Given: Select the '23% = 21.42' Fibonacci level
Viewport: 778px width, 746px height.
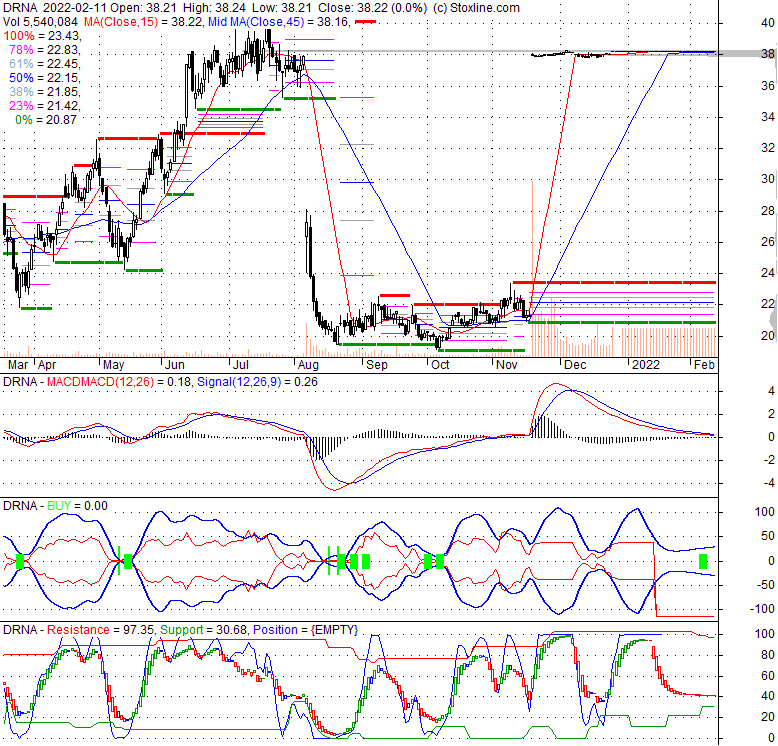Looking at the screenshot, I should 45,106.
